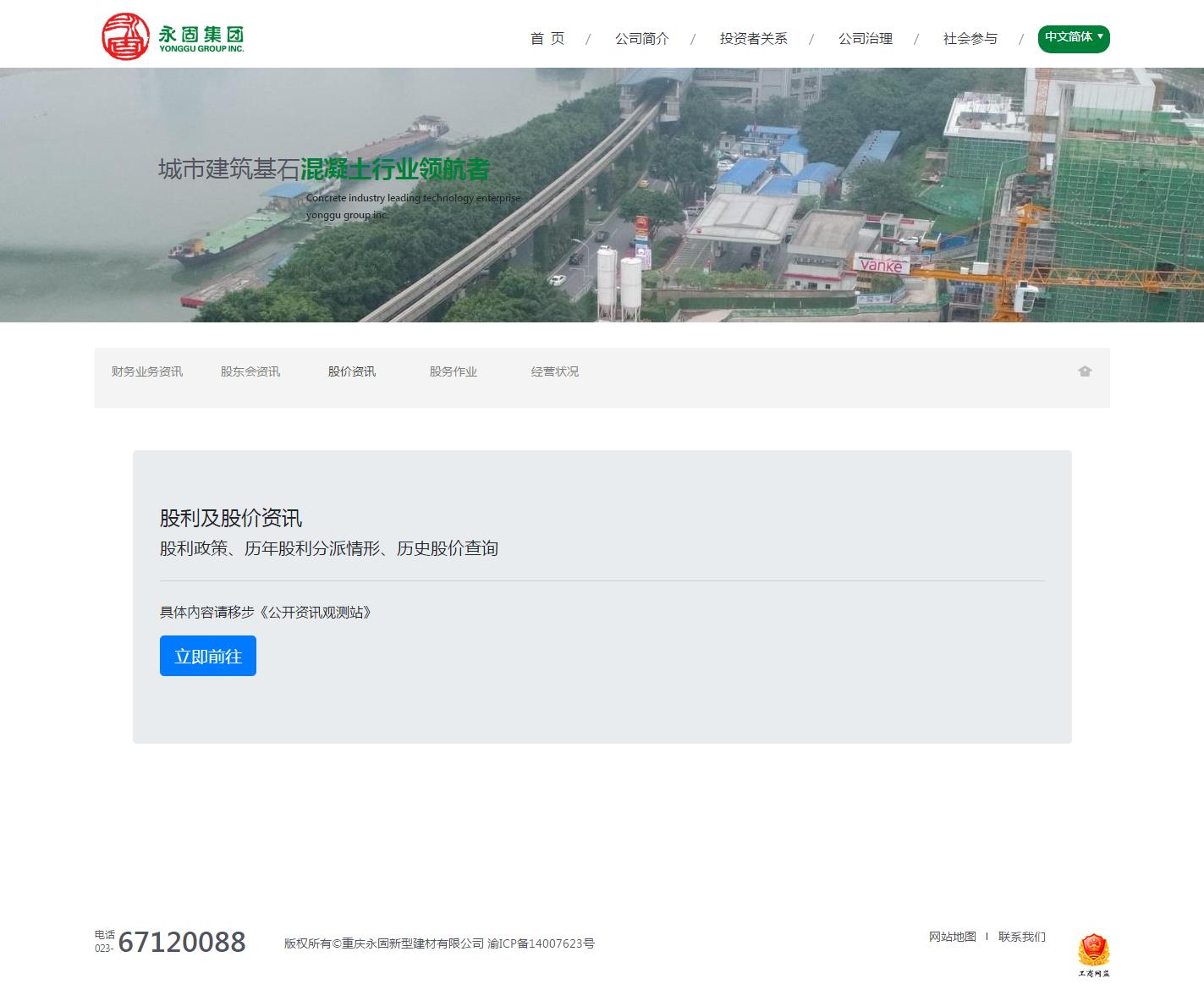The height and width of the screenshot is (990, 1204).
Task: Open the 首页 menu item
Action: coord(547,38)
